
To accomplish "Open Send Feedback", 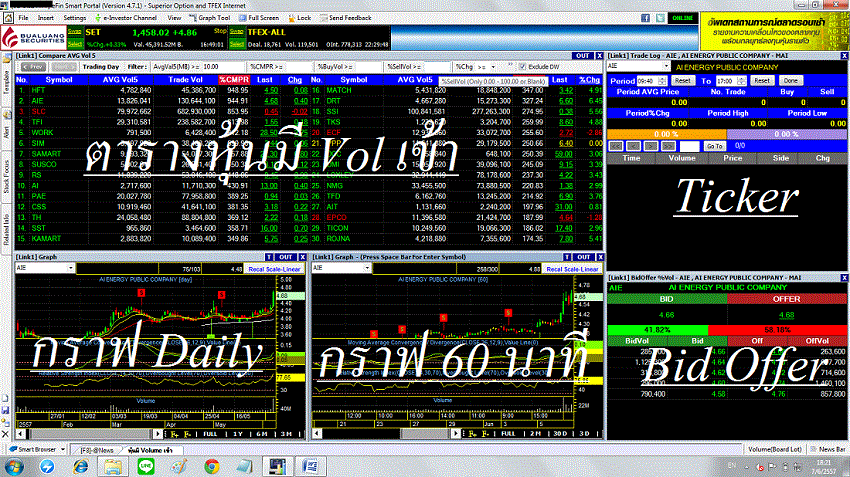I will pyautogui.click(x=345, y=18).
